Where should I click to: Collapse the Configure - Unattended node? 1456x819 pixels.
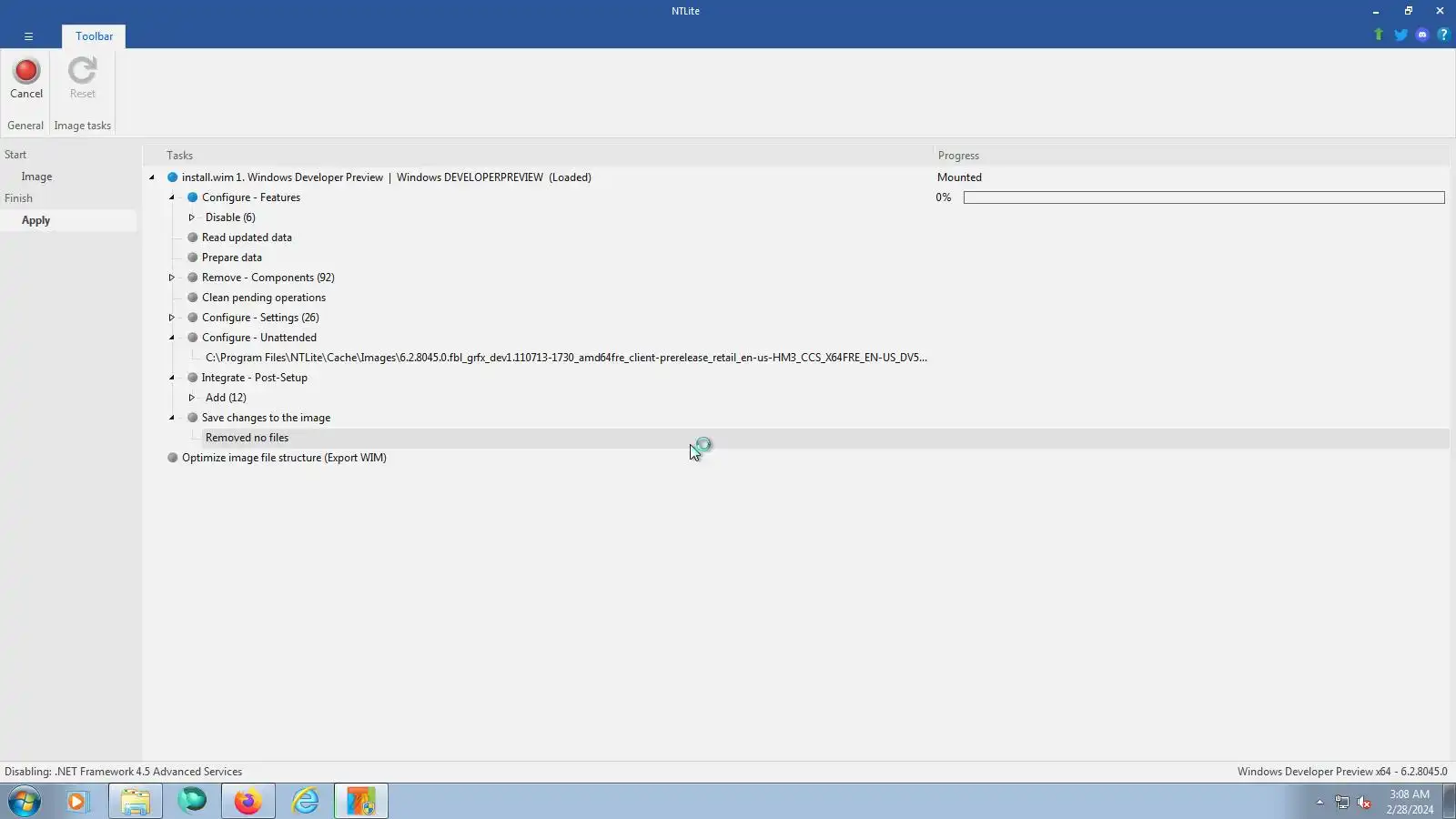point(172,338)
